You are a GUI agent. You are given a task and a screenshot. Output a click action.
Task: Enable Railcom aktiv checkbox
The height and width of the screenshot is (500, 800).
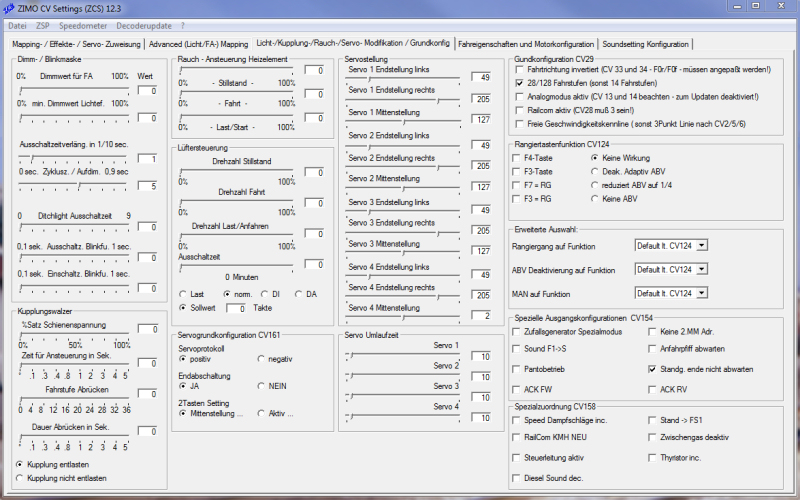[519, 110]
